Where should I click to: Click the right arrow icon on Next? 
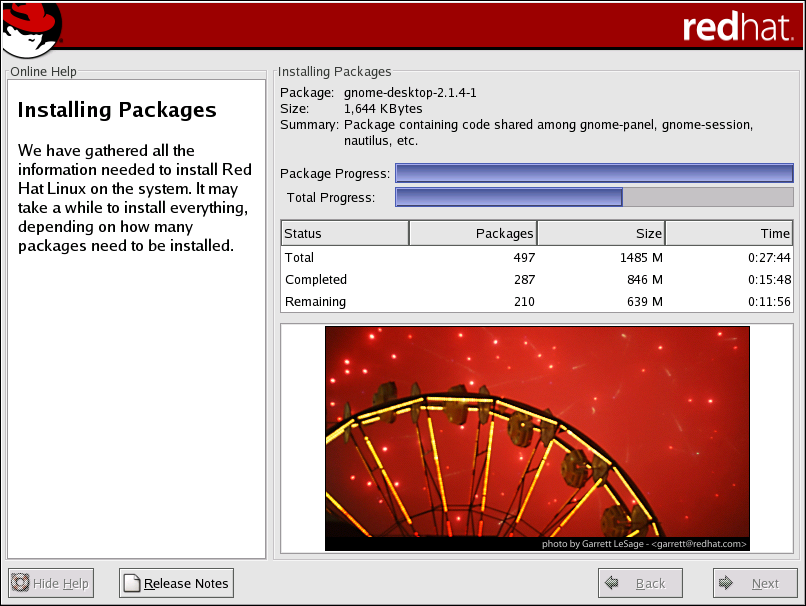point(728,583)
